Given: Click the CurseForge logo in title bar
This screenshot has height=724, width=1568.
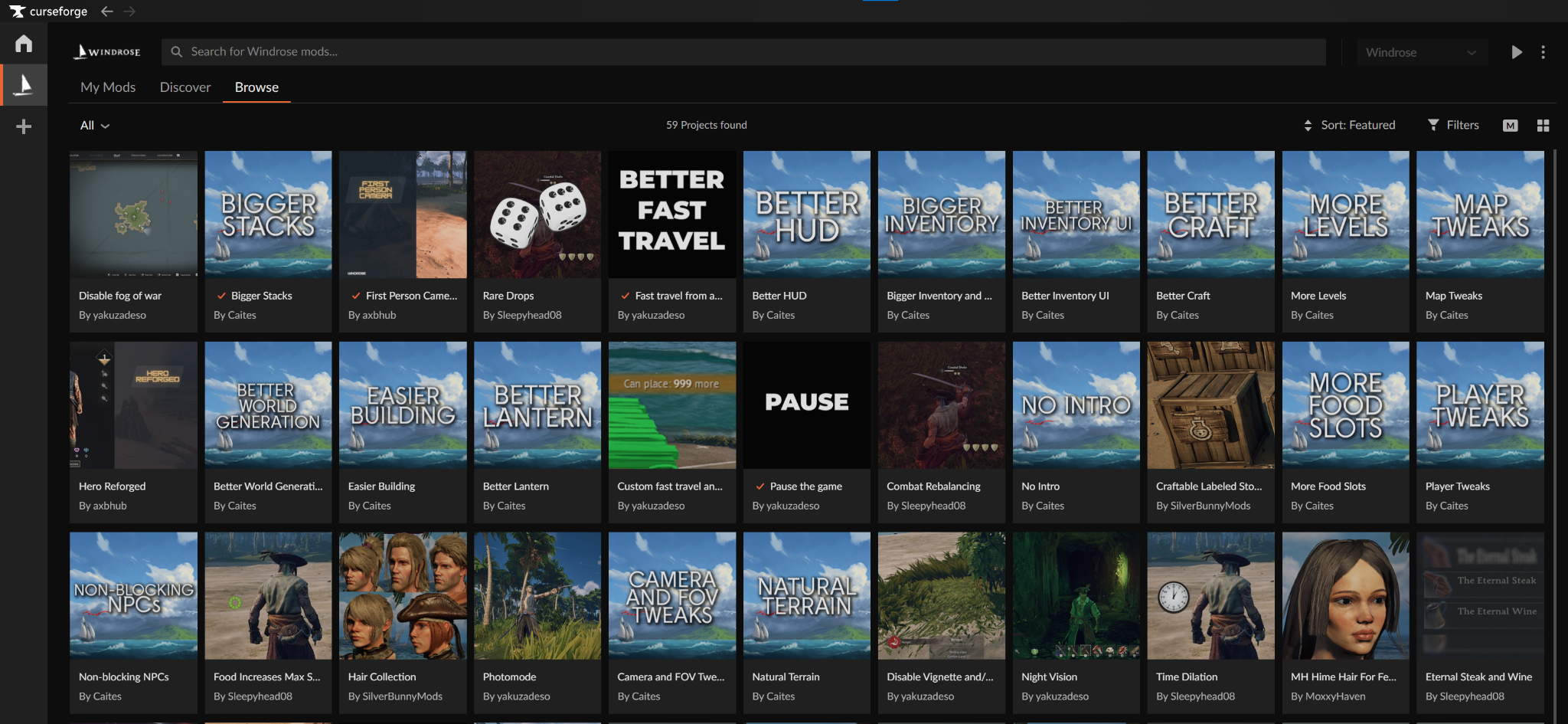Looking at the screenshot, I should [x=48, y=11].
